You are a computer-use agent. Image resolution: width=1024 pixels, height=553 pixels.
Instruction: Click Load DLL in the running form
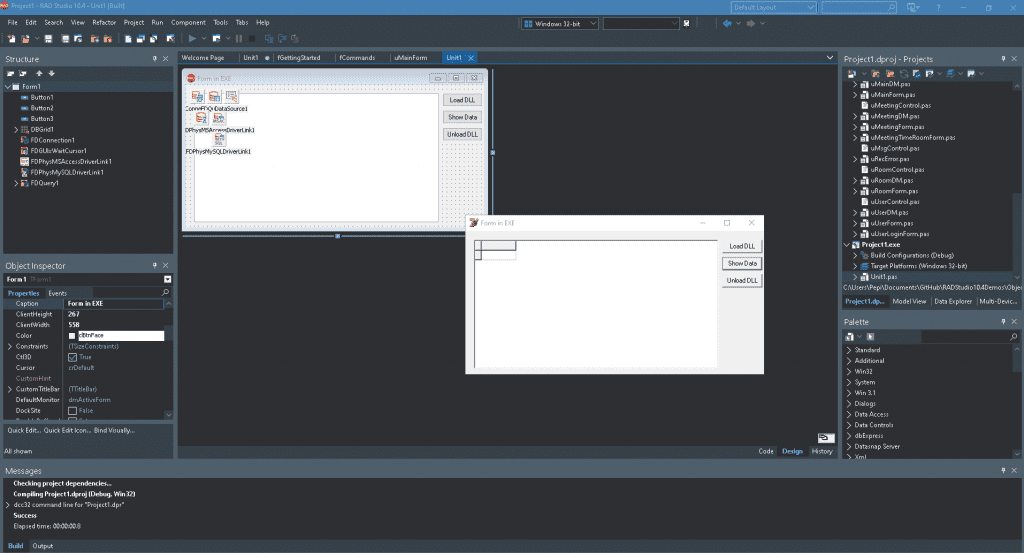point(742,246)
